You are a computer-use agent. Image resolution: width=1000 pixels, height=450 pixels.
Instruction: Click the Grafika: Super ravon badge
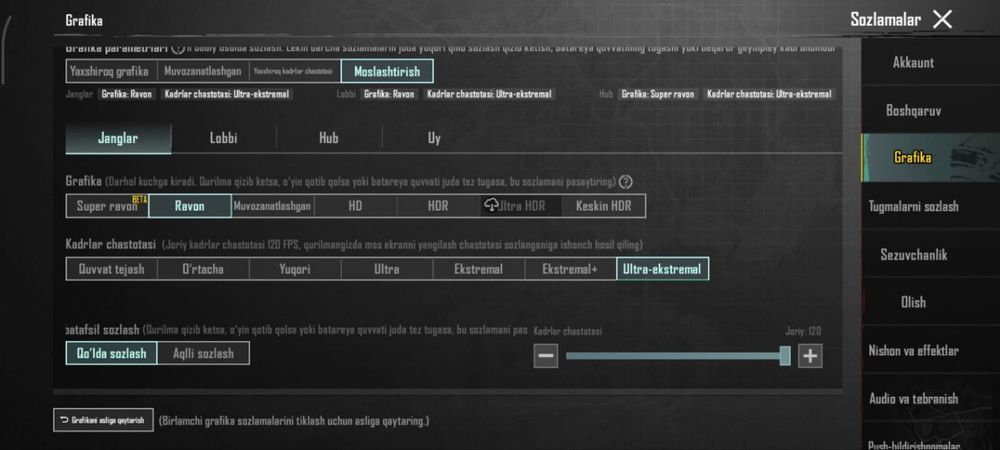[x=658, y=94]
